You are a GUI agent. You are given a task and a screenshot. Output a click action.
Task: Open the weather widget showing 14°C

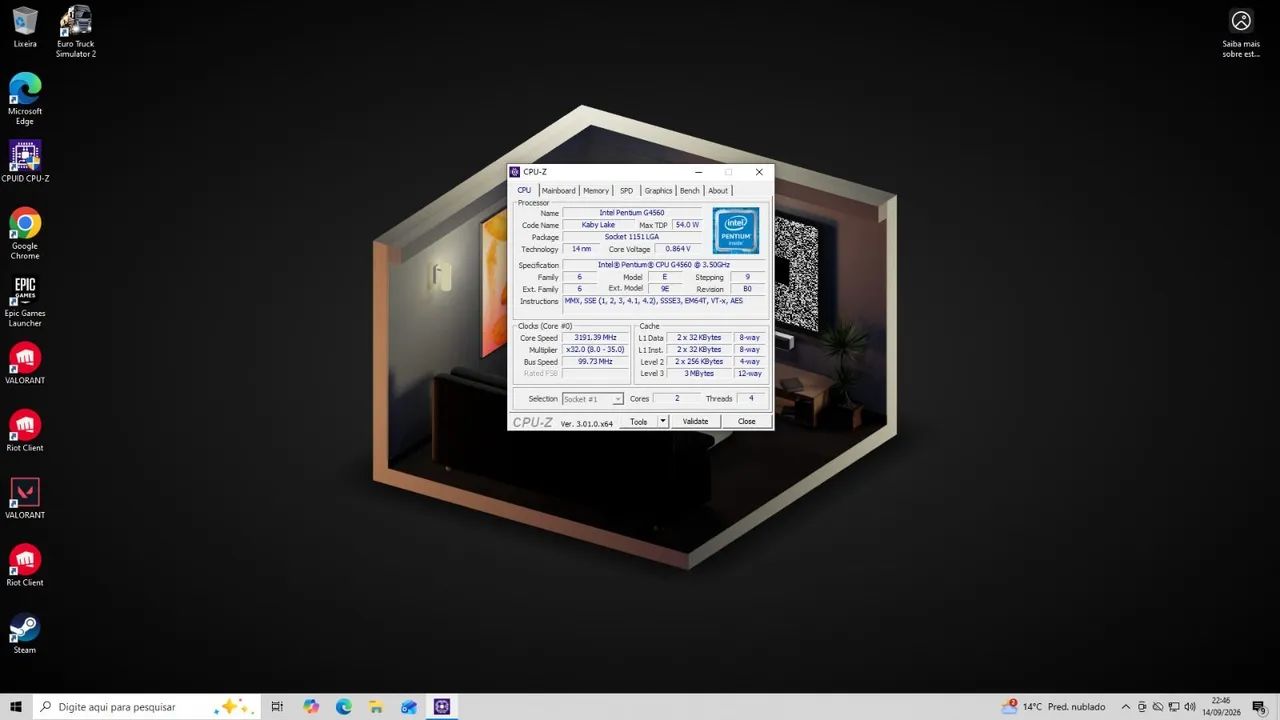pyautogui.click(x=1053, y=707)
